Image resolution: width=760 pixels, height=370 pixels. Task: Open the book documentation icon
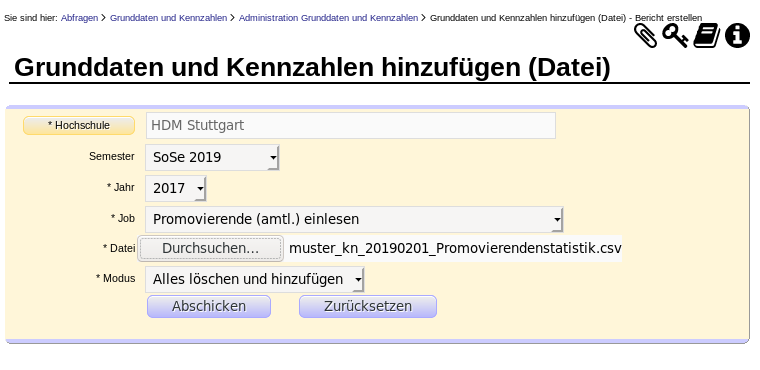(x=707, y=36)
